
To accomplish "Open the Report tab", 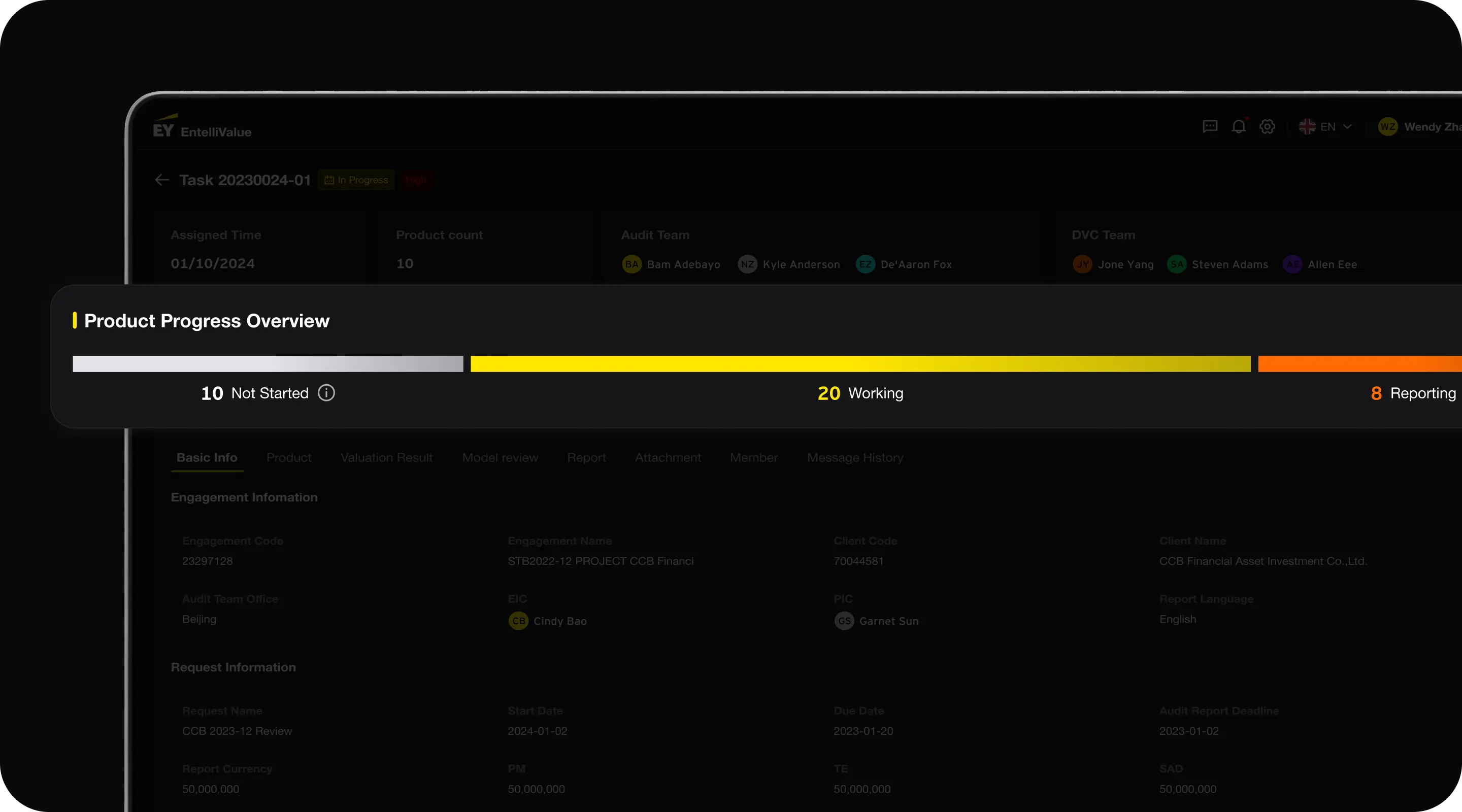I will click(586, 457).
